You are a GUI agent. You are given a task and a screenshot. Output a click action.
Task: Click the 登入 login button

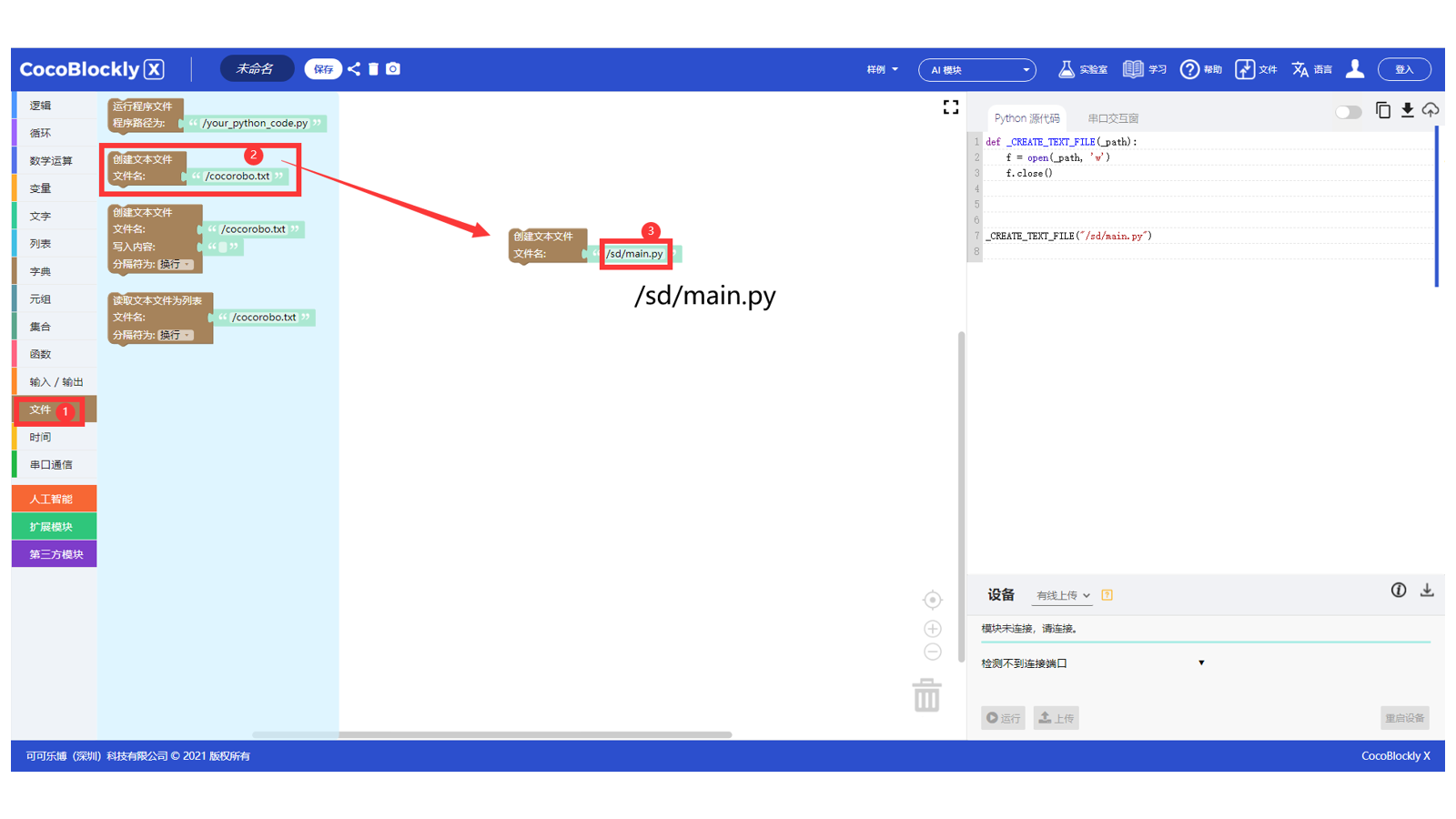(1403, 69)
